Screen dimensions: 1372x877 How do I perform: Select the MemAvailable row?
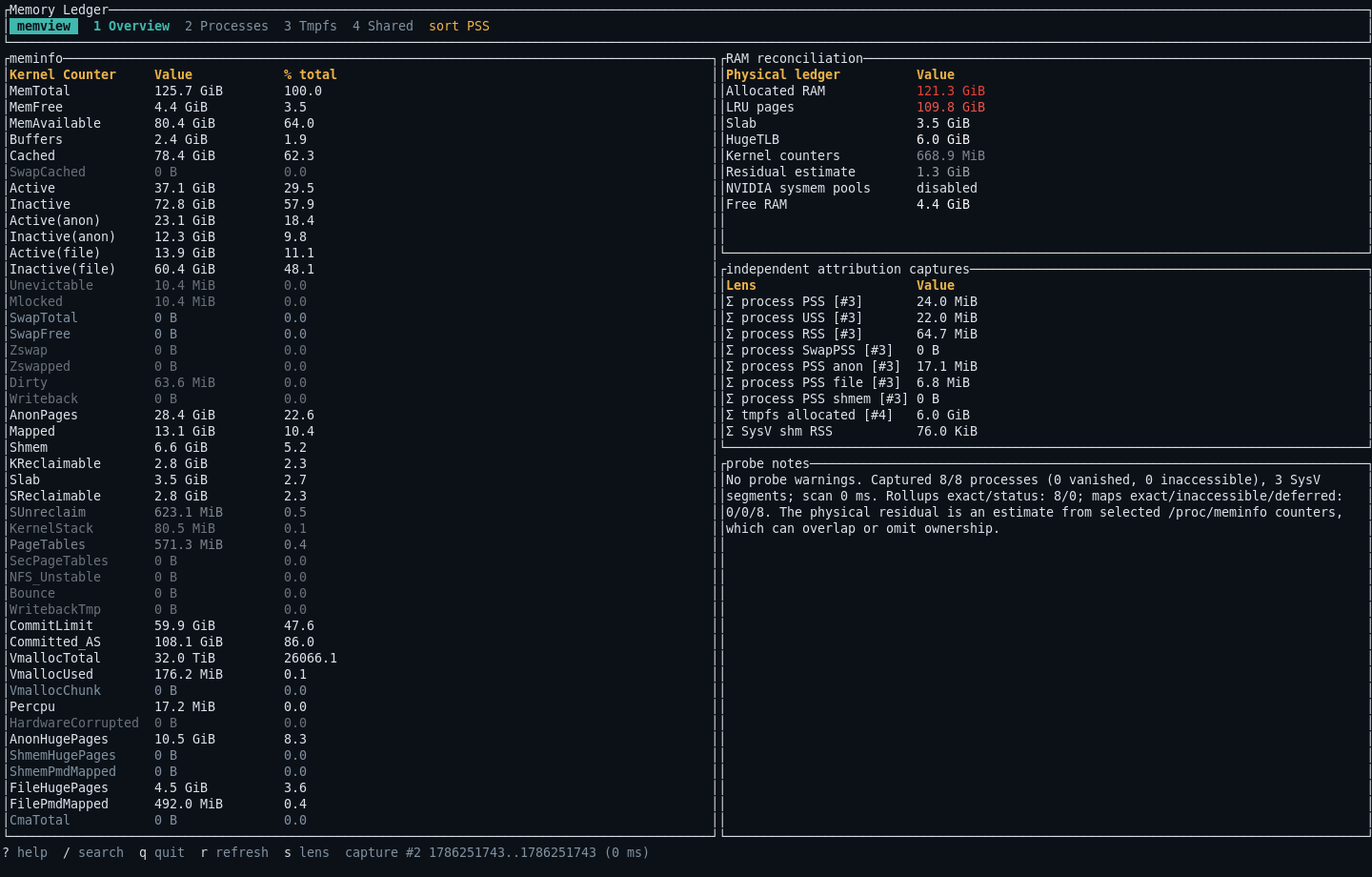coord(360,123)
